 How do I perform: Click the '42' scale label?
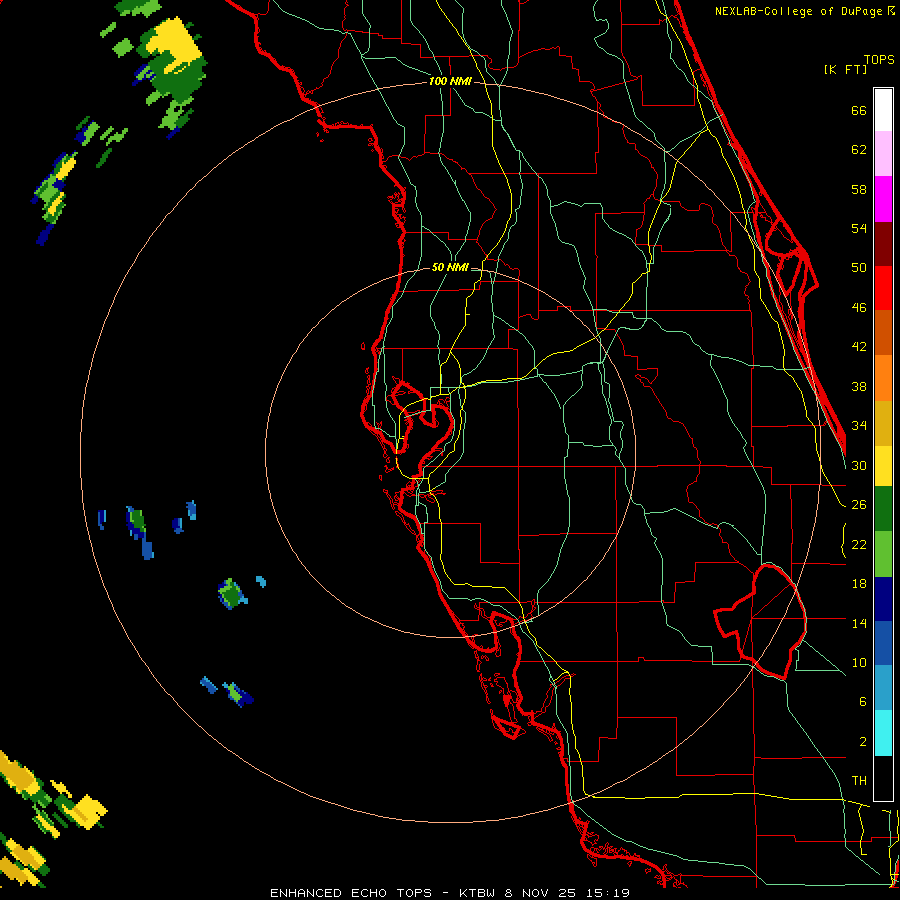[x=859, y=347]
